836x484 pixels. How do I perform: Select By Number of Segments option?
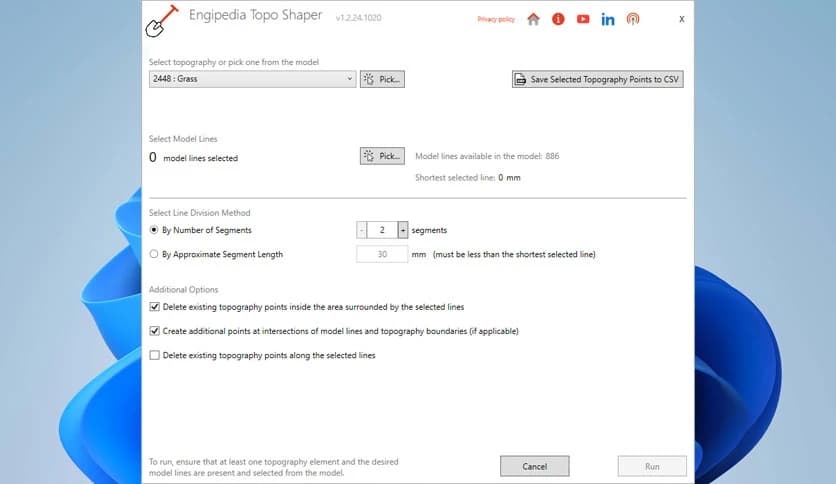coord(154,230)
